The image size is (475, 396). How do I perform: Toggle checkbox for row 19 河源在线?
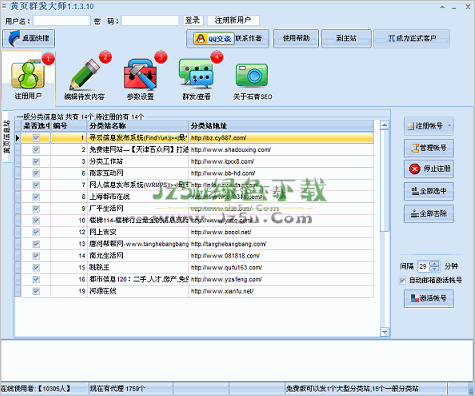pyautogui.click(x=36, y=291)
